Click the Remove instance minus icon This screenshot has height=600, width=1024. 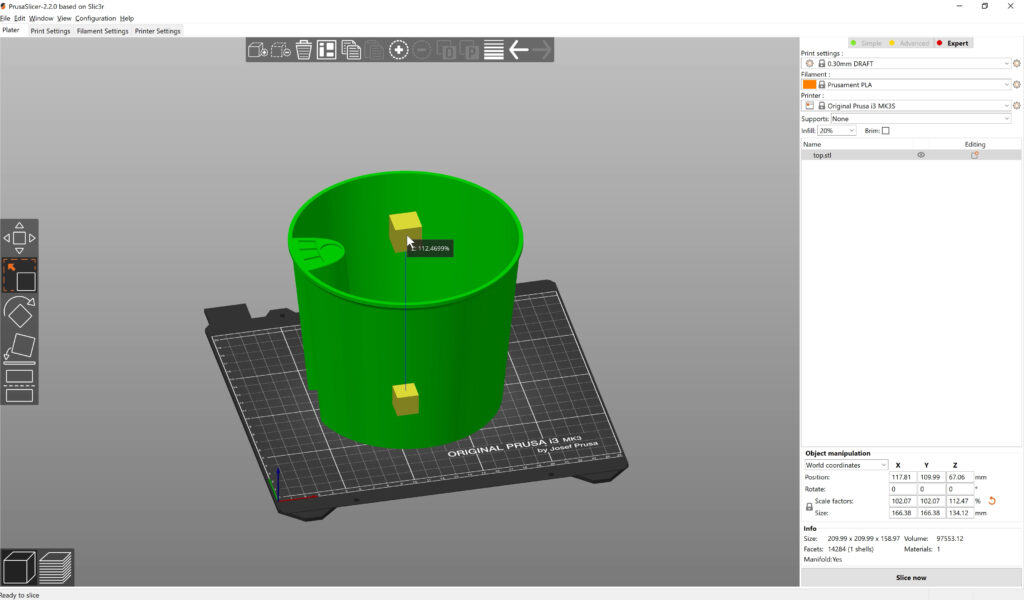coord(422,50)
